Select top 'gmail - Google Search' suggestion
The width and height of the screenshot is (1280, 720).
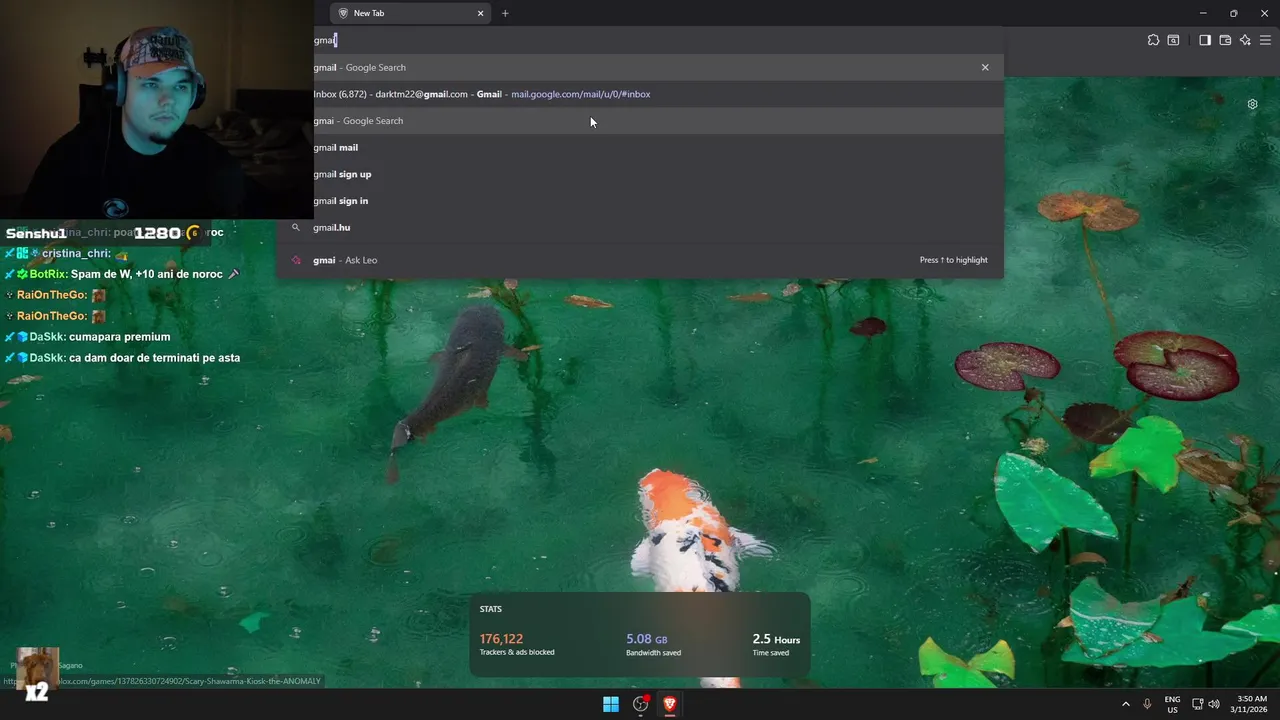(x=640, y=67)
